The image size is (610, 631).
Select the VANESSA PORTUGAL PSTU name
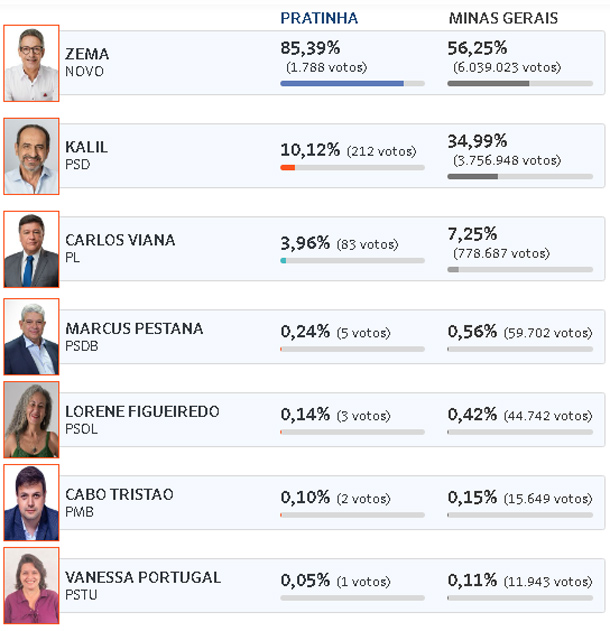(x=143, y=586)
